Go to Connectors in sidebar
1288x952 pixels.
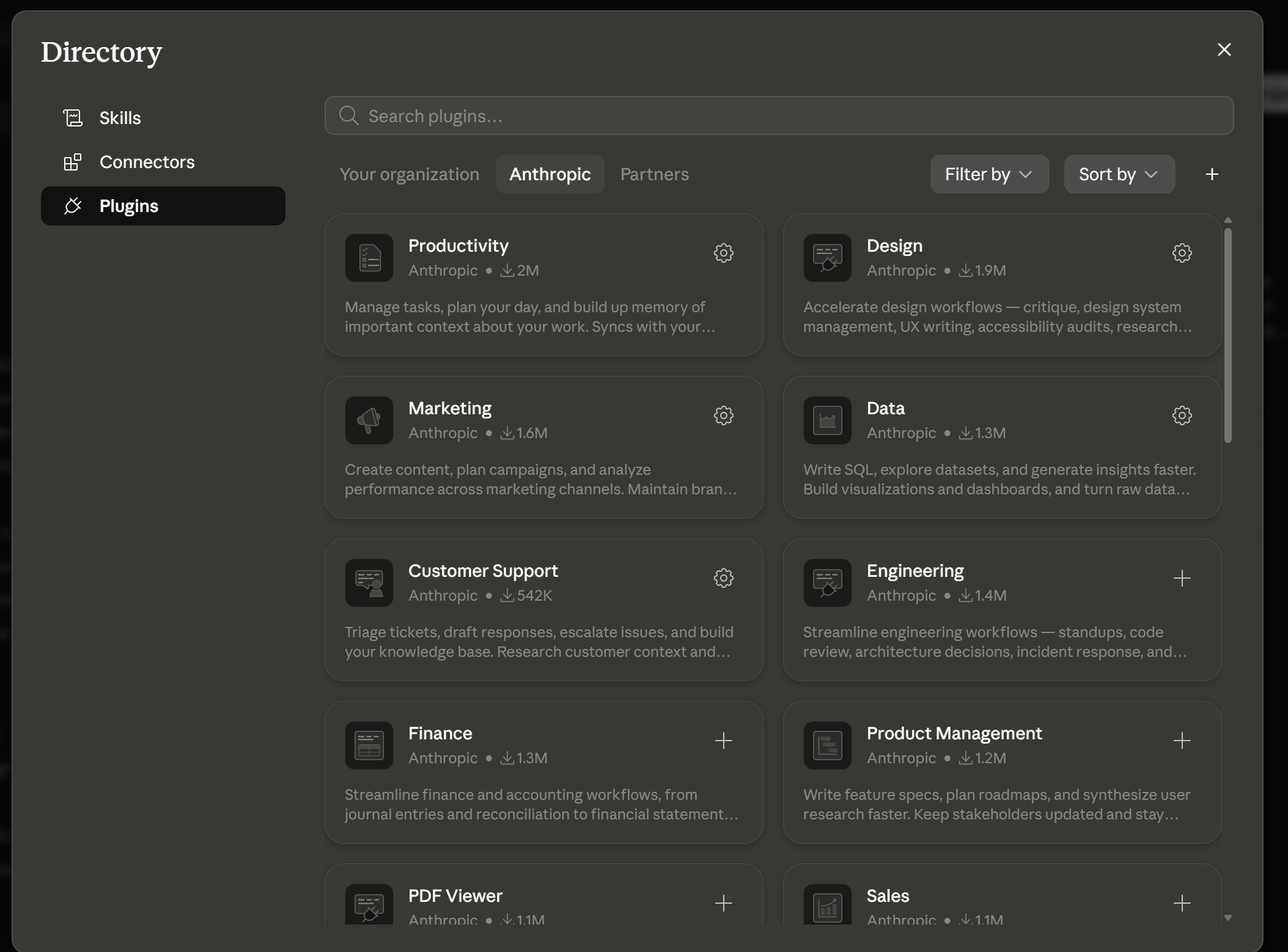point(163,162)
